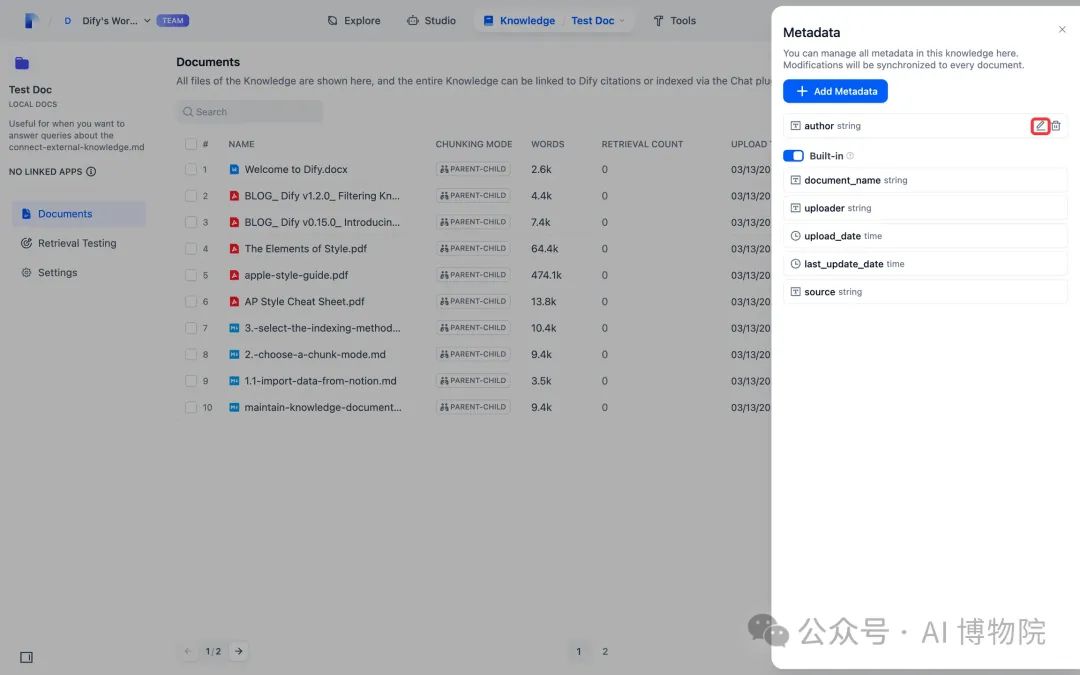Click the string type icon beside author

click(x=796, y=126)
